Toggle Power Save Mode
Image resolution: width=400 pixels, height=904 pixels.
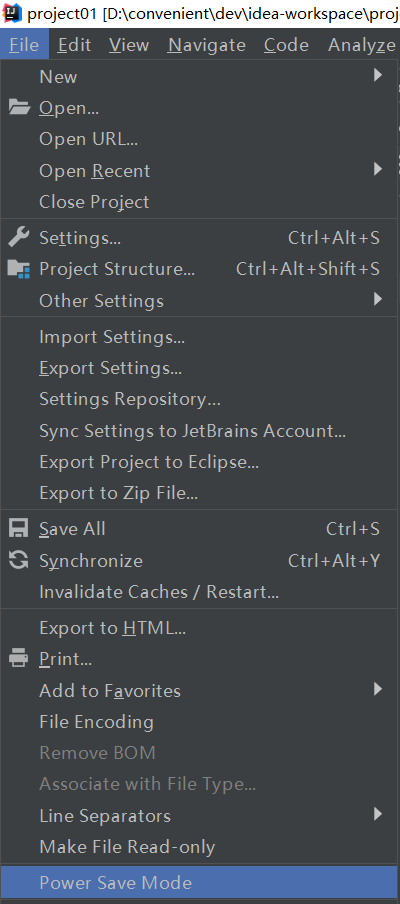click(x=199, y=883)
